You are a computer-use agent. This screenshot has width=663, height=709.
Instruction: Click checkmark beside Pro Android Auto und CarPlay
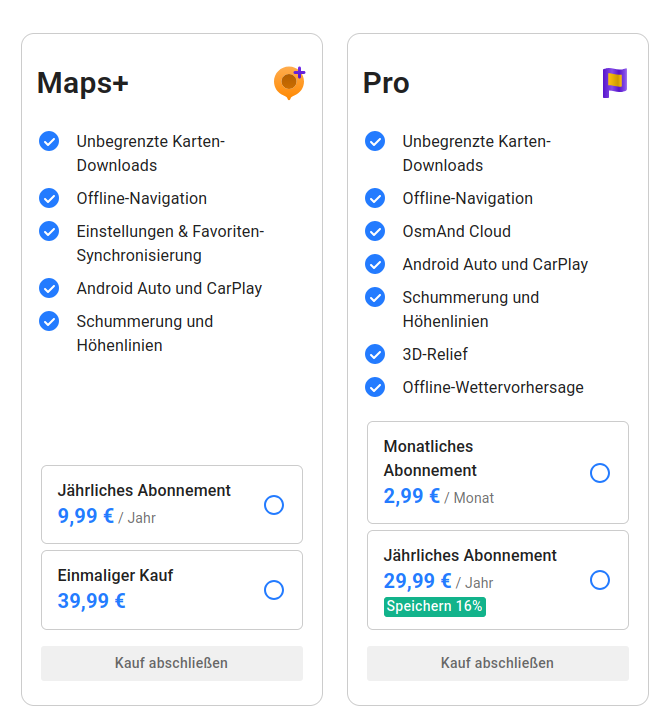(375, 264)
